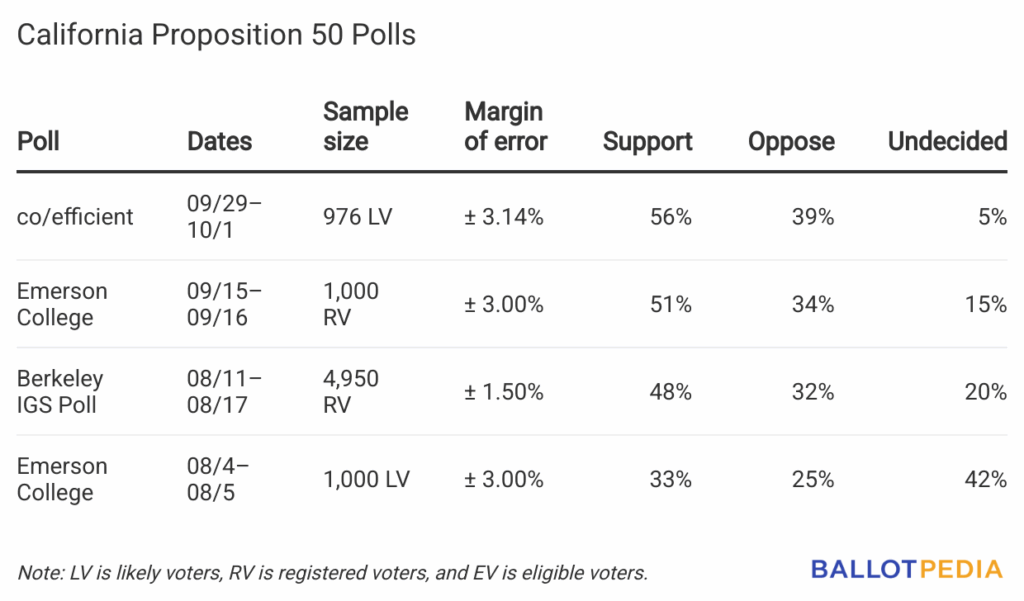Select the 4,950 RV sample size cell
Viewport: 1024px width, 601px height.
tap(351, 392)
